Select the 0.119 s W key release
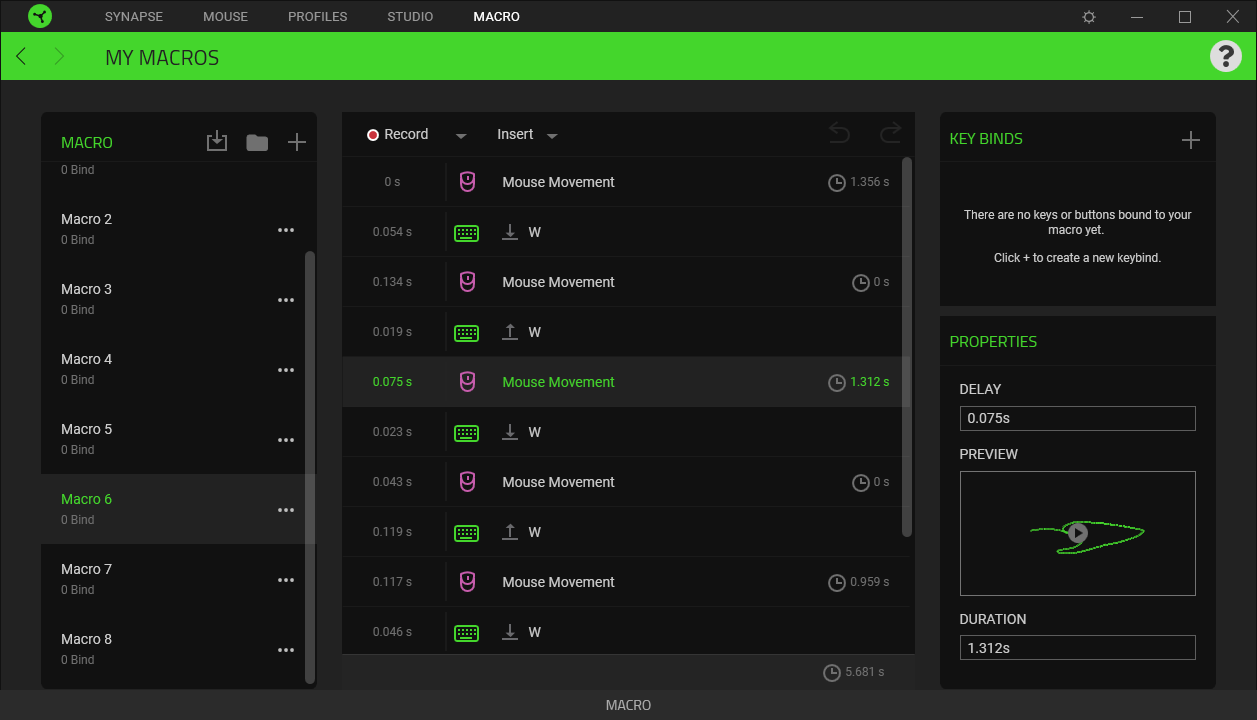The image size is (1257, 720). [622, 532]
